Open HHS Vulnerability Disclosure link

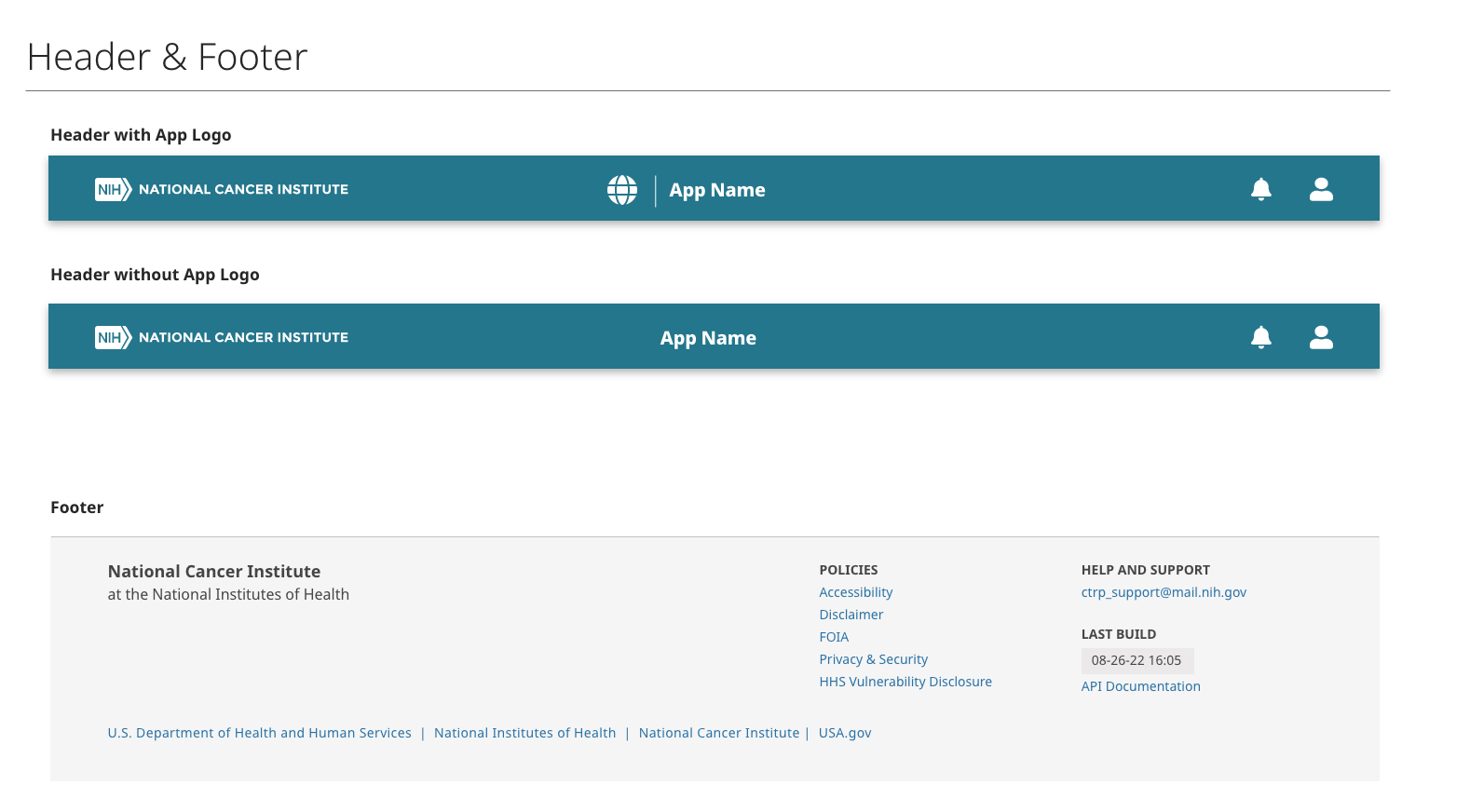coord(905,682)
